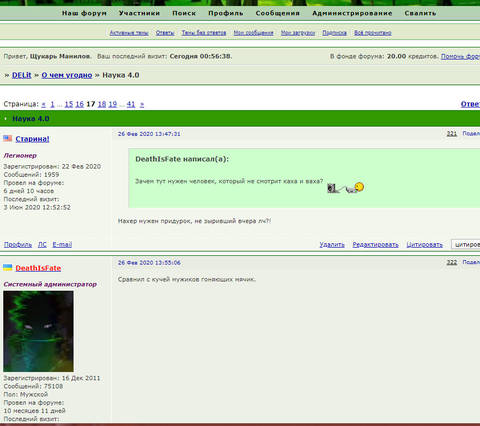Open the Темы без ответов link
This screenshot has width=480, height=426.
[x=204, y=33]
